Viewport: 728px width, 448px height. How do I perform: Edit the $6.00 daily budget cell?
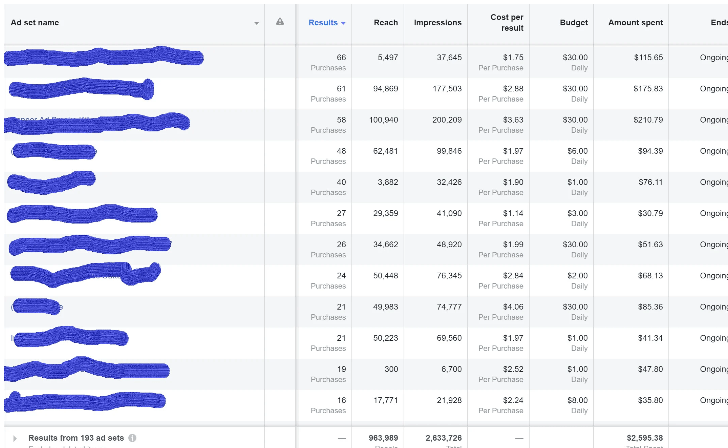pos(576,151)
